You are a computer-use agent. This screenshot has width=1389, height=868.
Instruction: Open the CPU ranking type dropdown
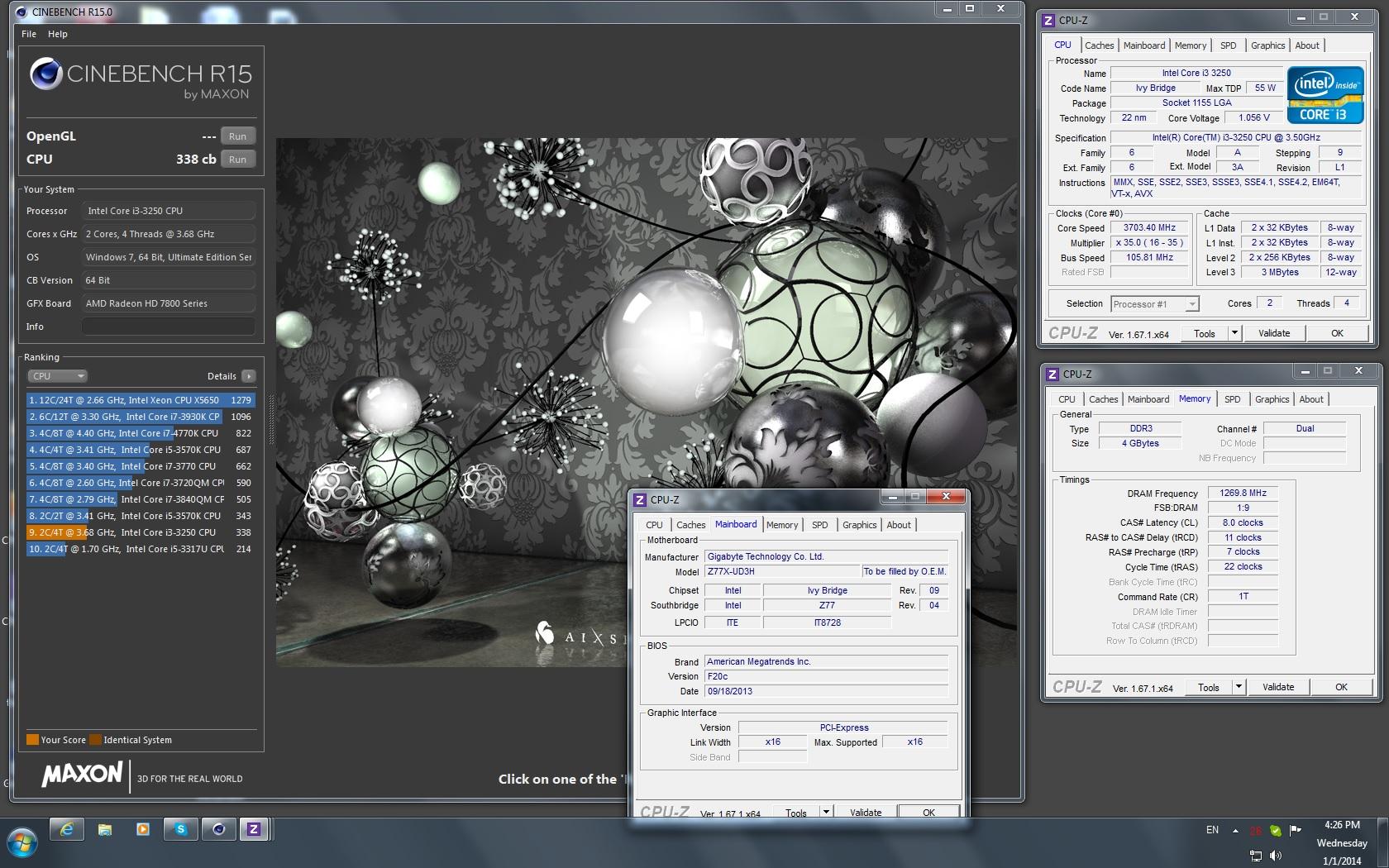57,376
